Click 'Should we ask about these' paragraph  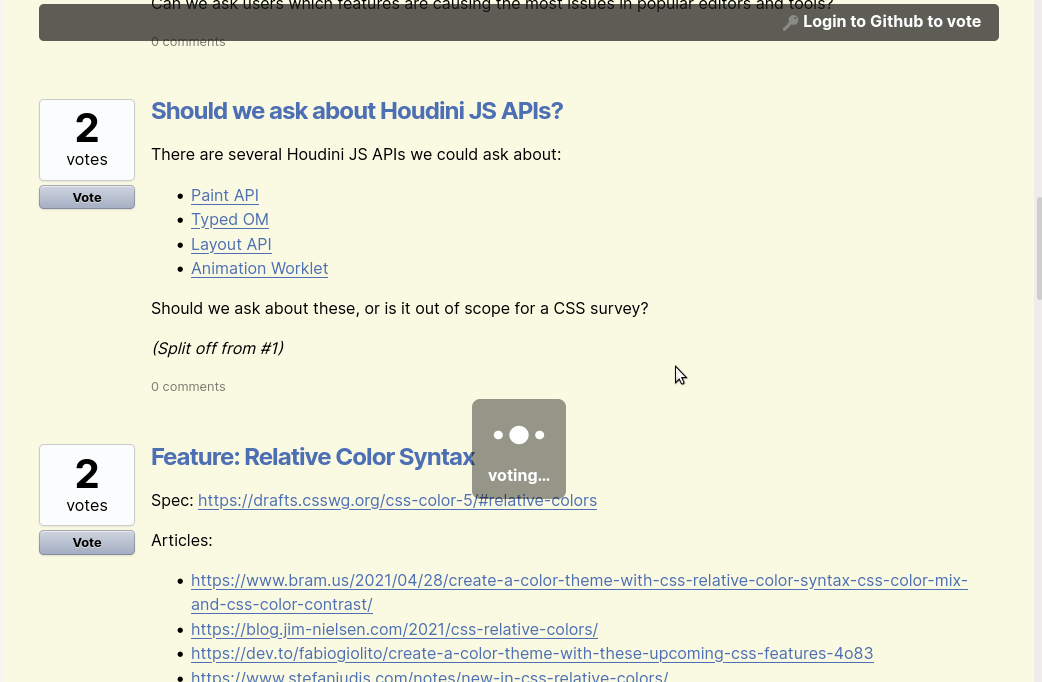pyautogui.click(x=399, y=308)
